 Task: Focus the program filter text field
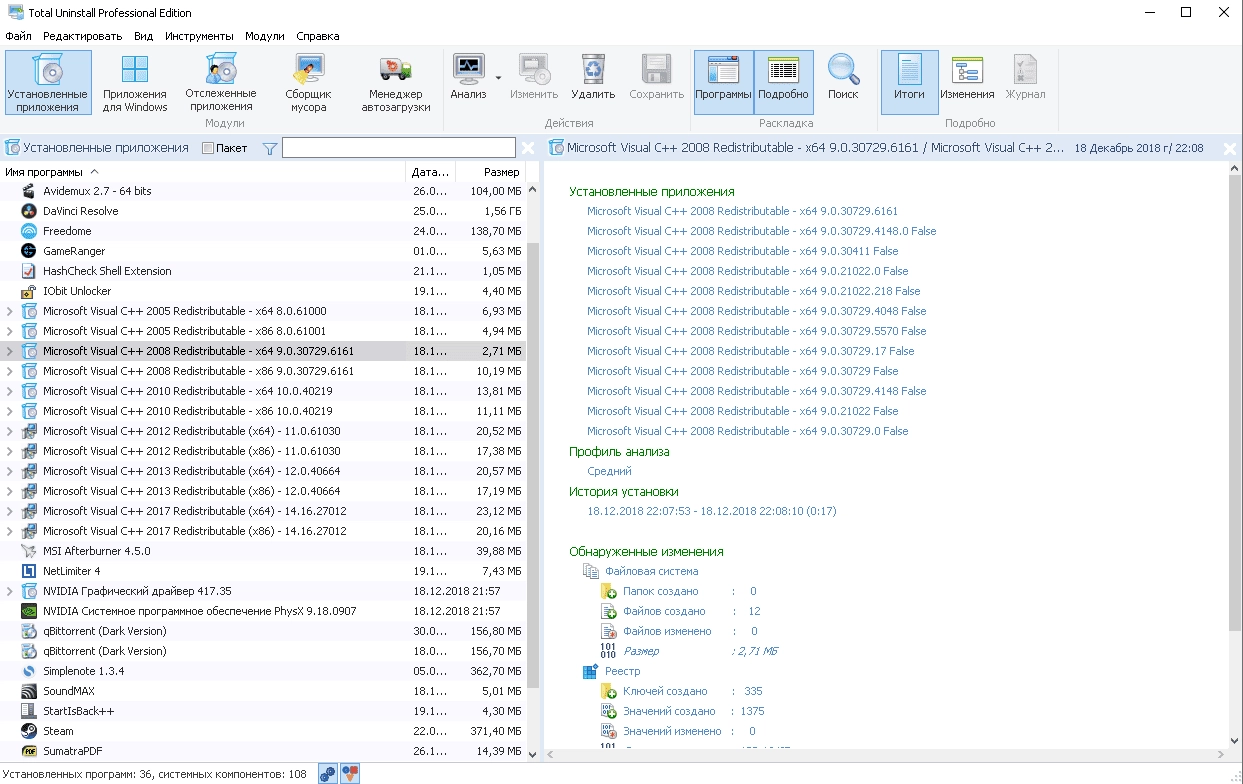click(399, 148)
